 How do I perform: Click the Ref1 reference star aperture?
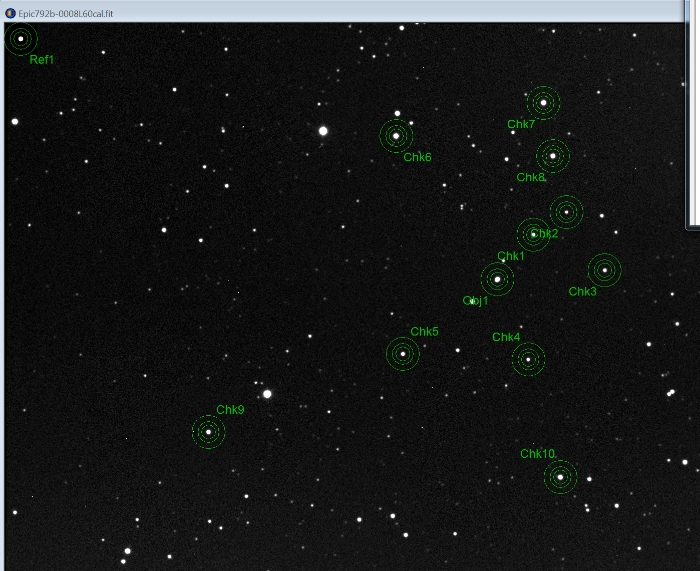20,39
